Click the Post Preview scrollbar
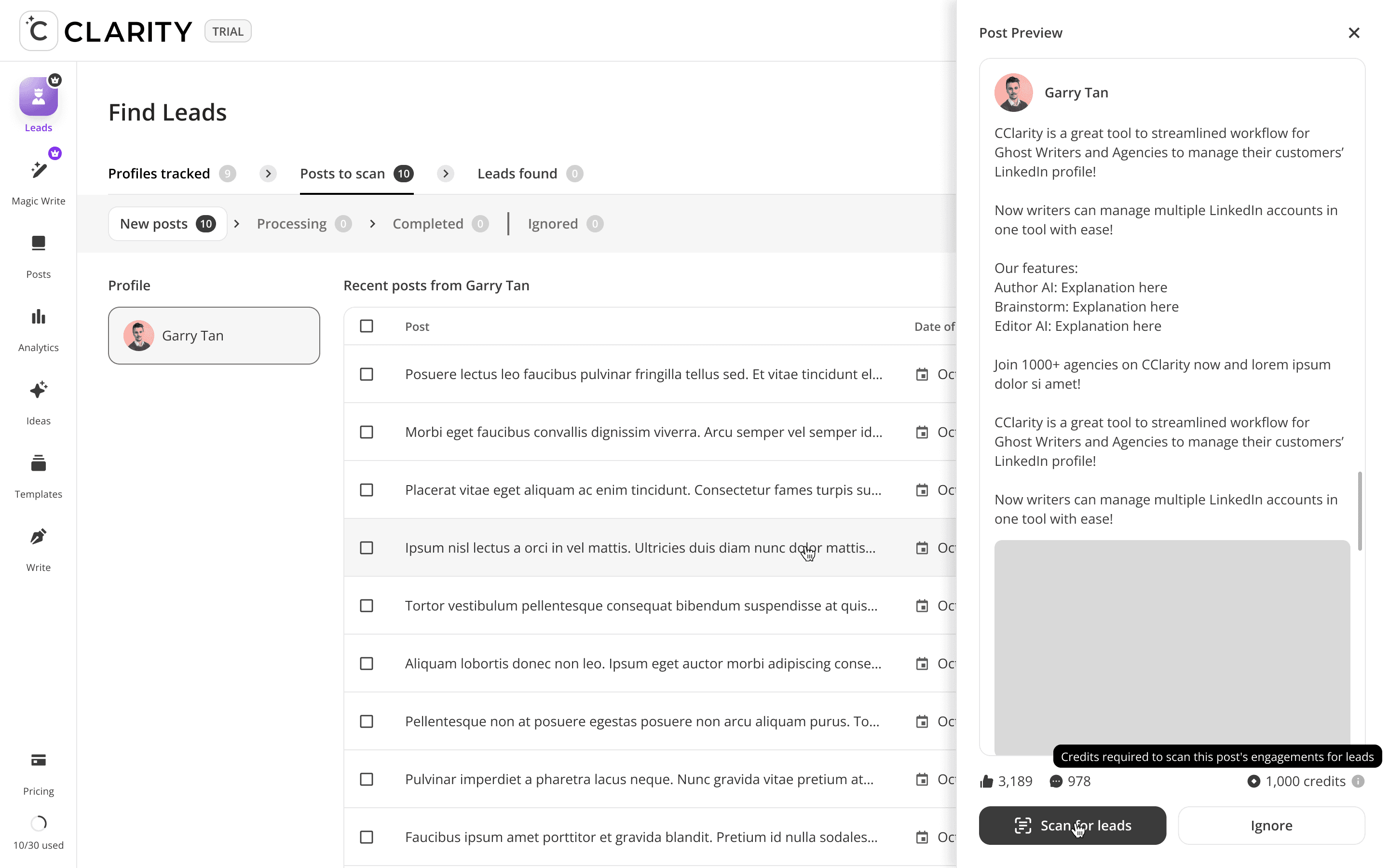1389x868 pixels. pyautogui.click(x=1359, y=511)
